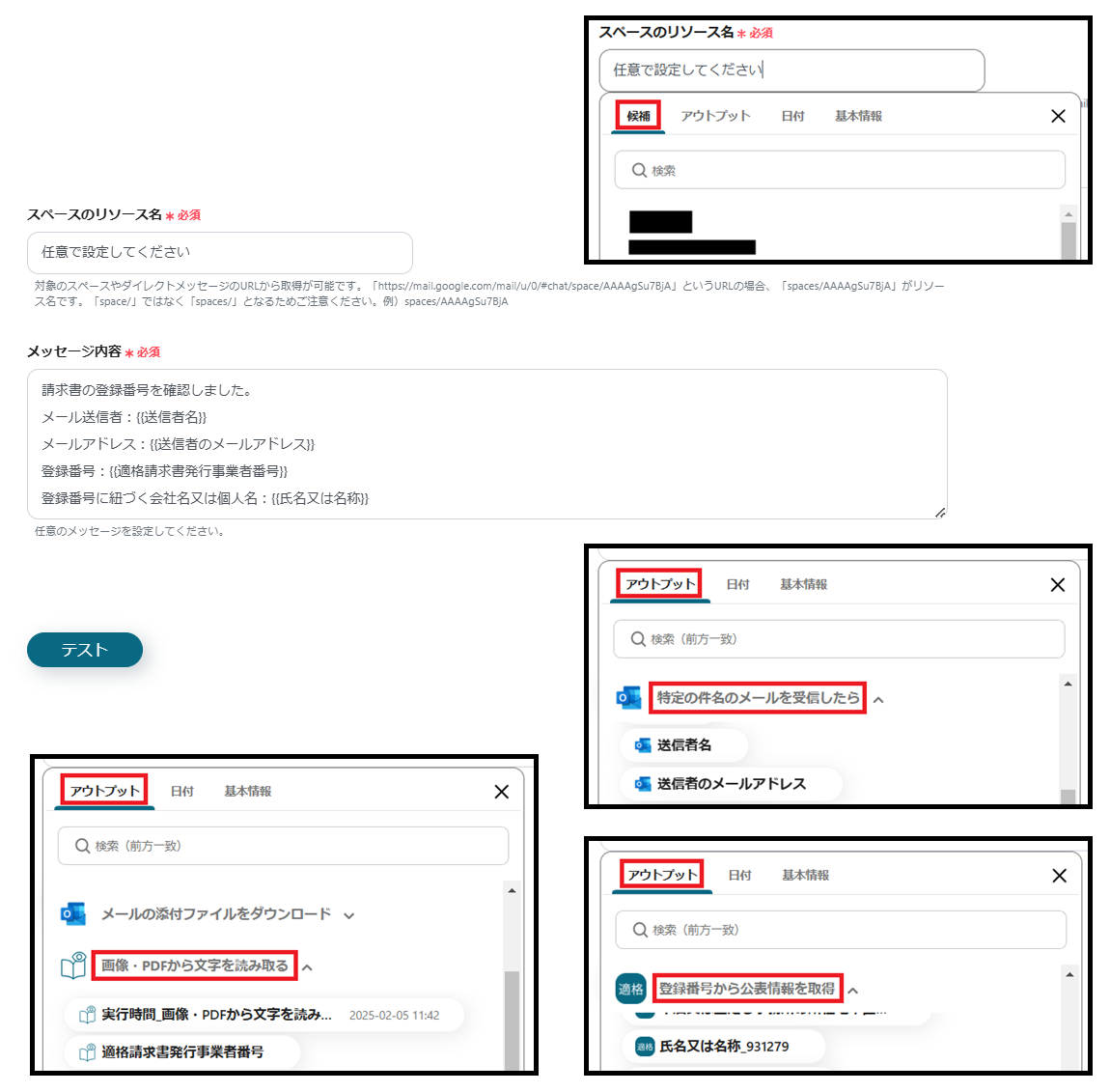Collapse the 登録番号から公表情報を取得 section
The height and width of the screenshot is (1092, 1110).
(853, 991)
